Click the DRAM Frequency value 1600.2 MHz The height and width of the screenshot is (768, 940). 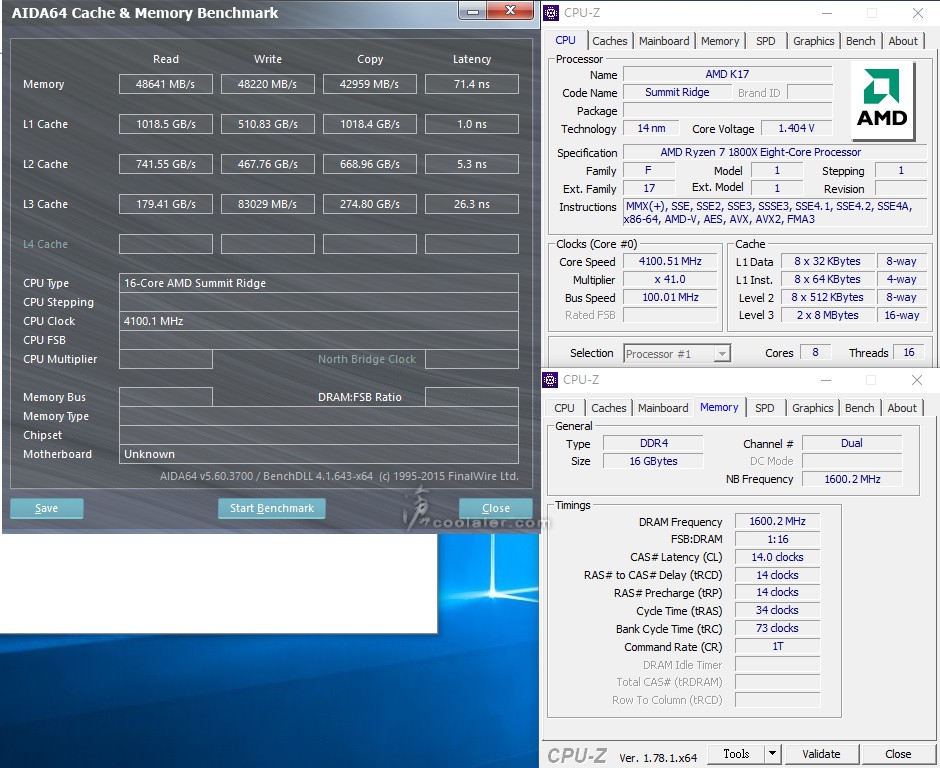[x=778, y=522]
